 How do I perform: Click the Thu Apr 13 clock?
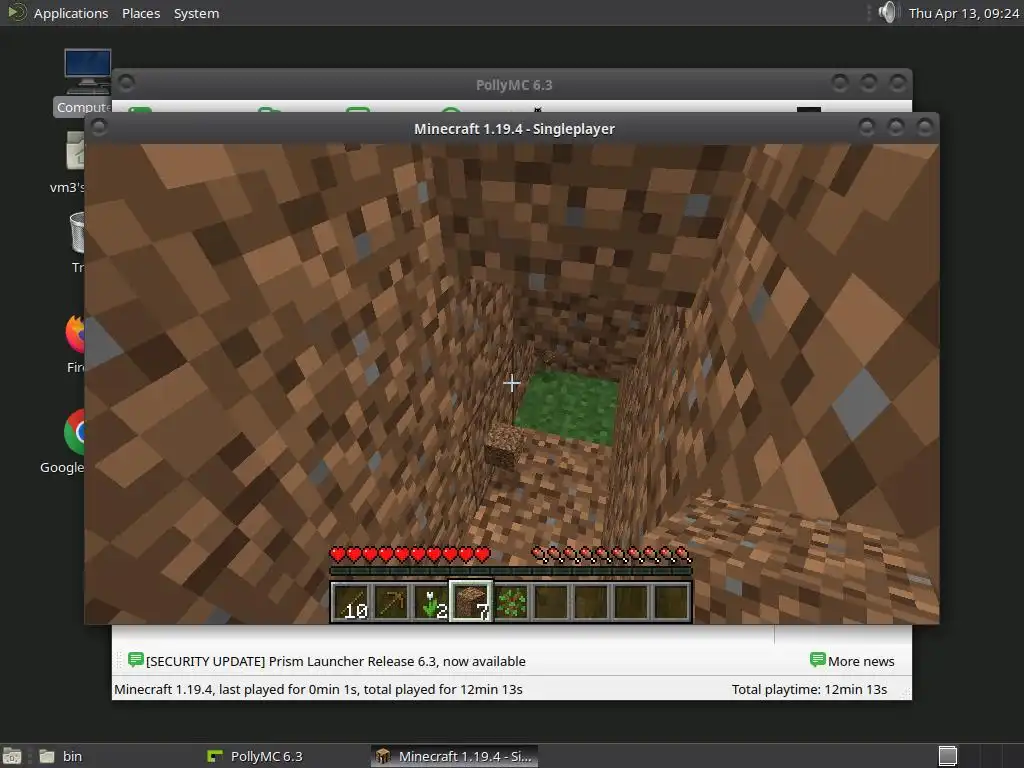coord(963,13)
